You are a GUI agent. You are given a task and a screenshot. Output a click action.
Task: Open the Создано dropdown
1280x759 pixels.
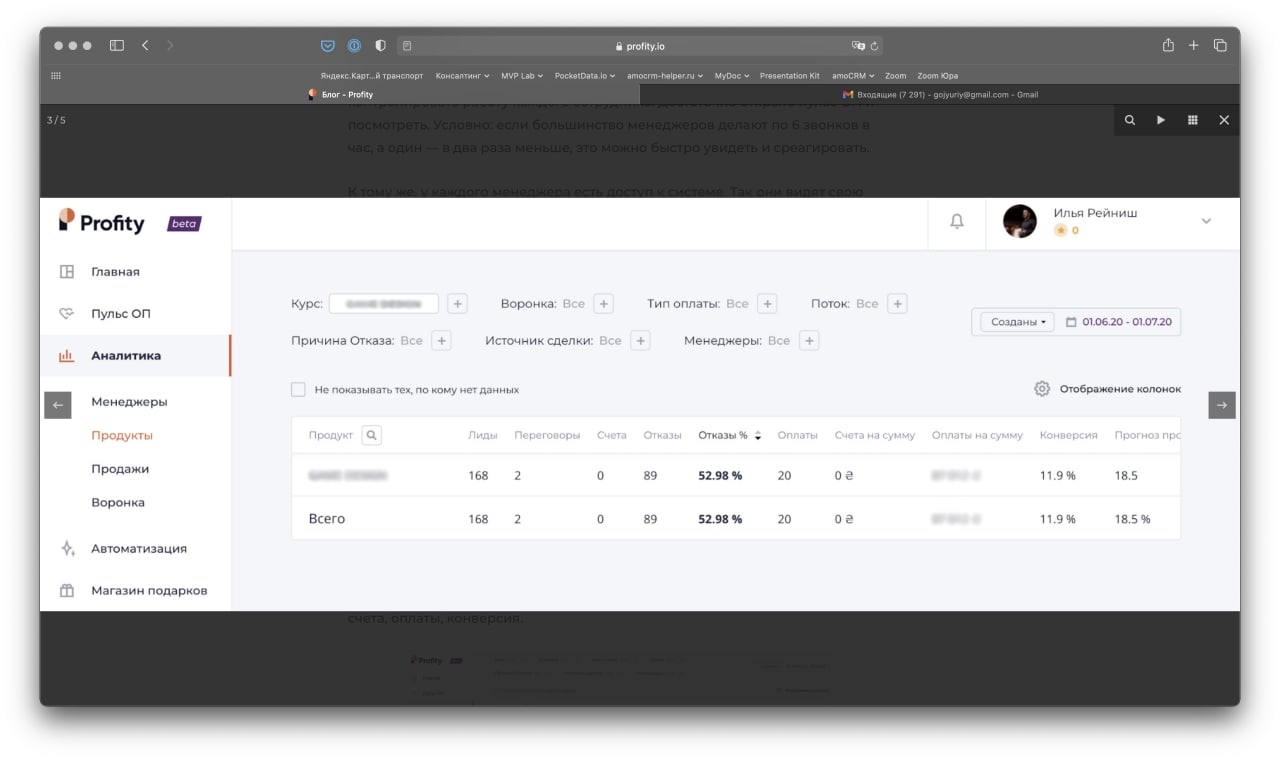pyautogui.click(x=1017, y=322)
